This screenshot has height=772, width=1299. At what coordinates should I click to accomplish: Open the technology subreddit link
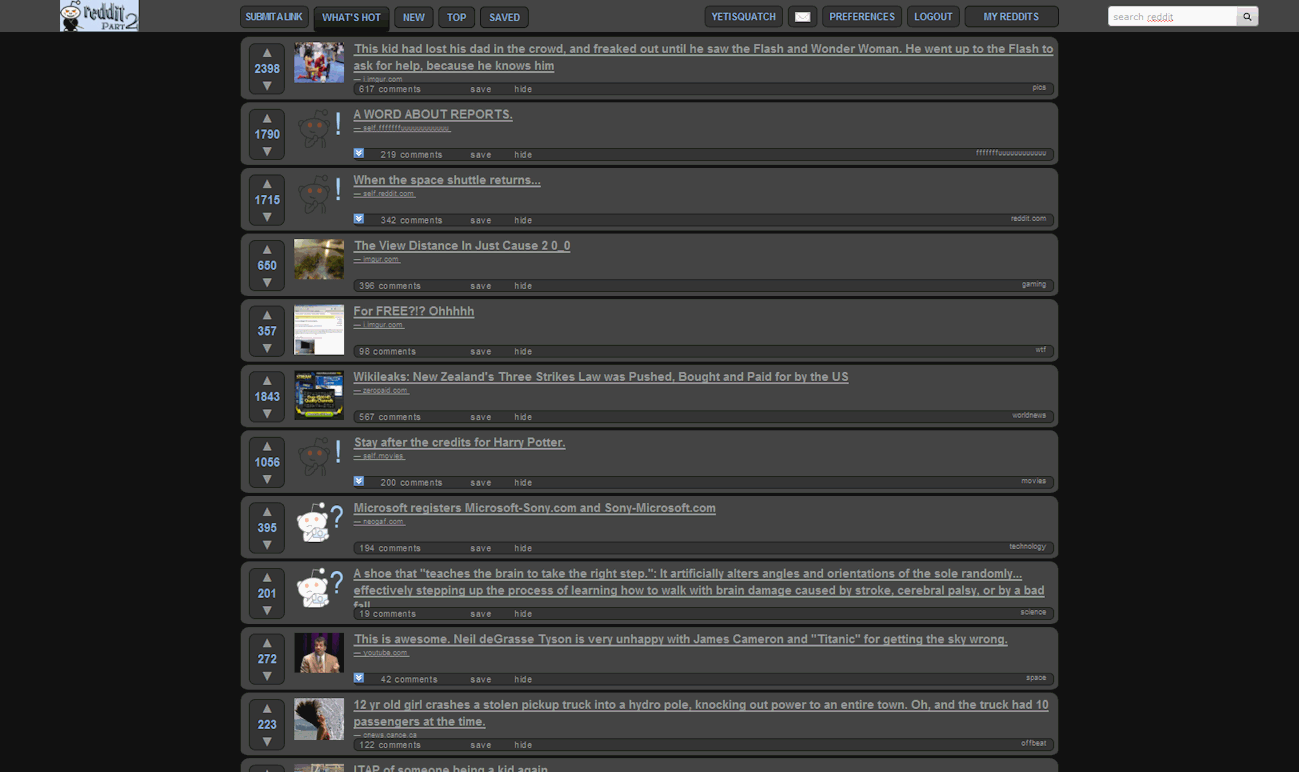click(x=1027, y=546)
